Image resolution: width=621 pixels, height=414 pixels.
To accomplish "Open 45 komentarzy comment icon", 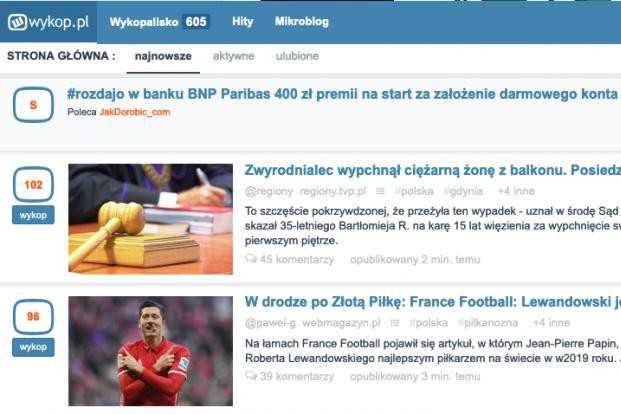I will pos(251,259).
